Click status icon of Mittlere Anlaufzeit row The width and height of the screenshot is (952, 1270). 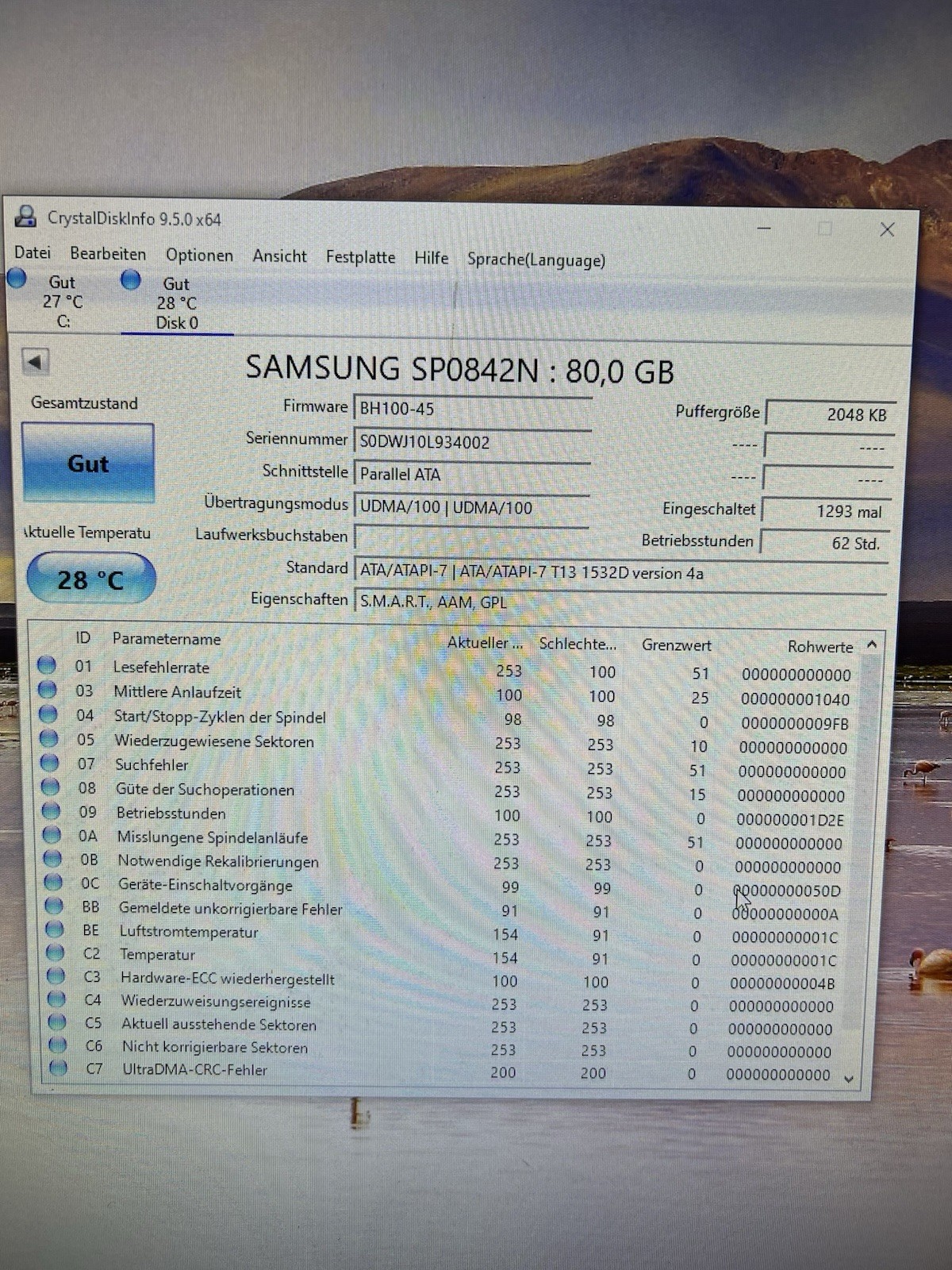[x=48, y=690]
